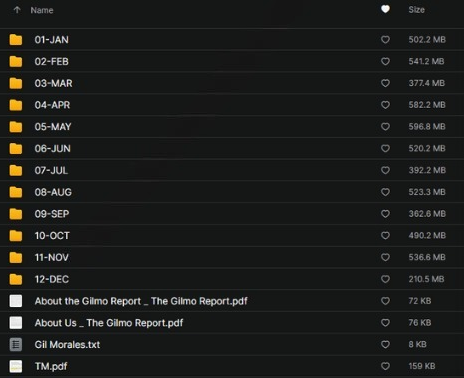Favorite the 03-MAR folder with its heart
This screenshot has height=378, width=464.
[385, 83]
